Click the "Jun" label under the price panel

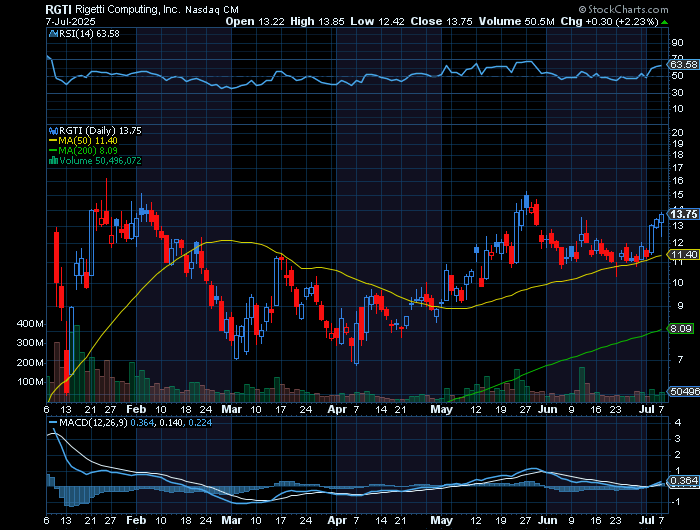click(x=547, y=409)
